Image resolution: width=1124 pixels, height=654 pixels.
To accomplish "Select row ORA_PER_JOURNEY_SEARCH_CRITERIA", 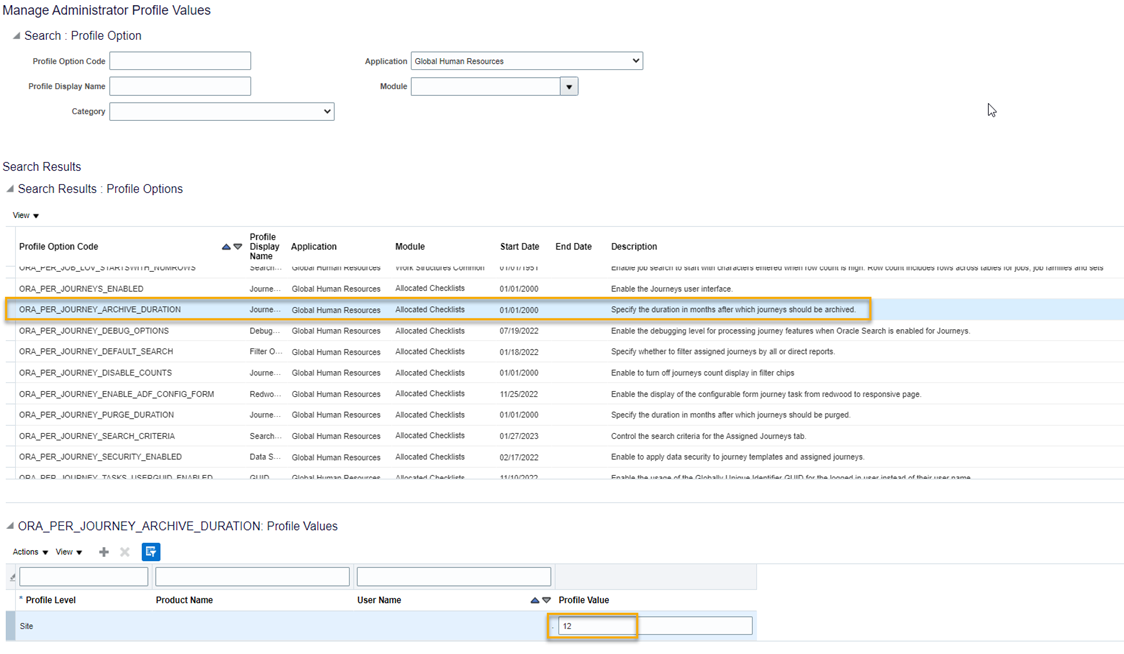I will [565, 436].
